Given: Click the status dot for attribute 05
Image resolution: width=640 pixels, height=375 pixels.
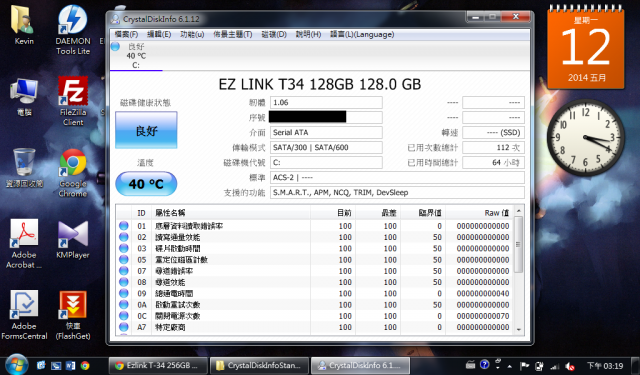Looking at the screenshot, I should (124, 260).
